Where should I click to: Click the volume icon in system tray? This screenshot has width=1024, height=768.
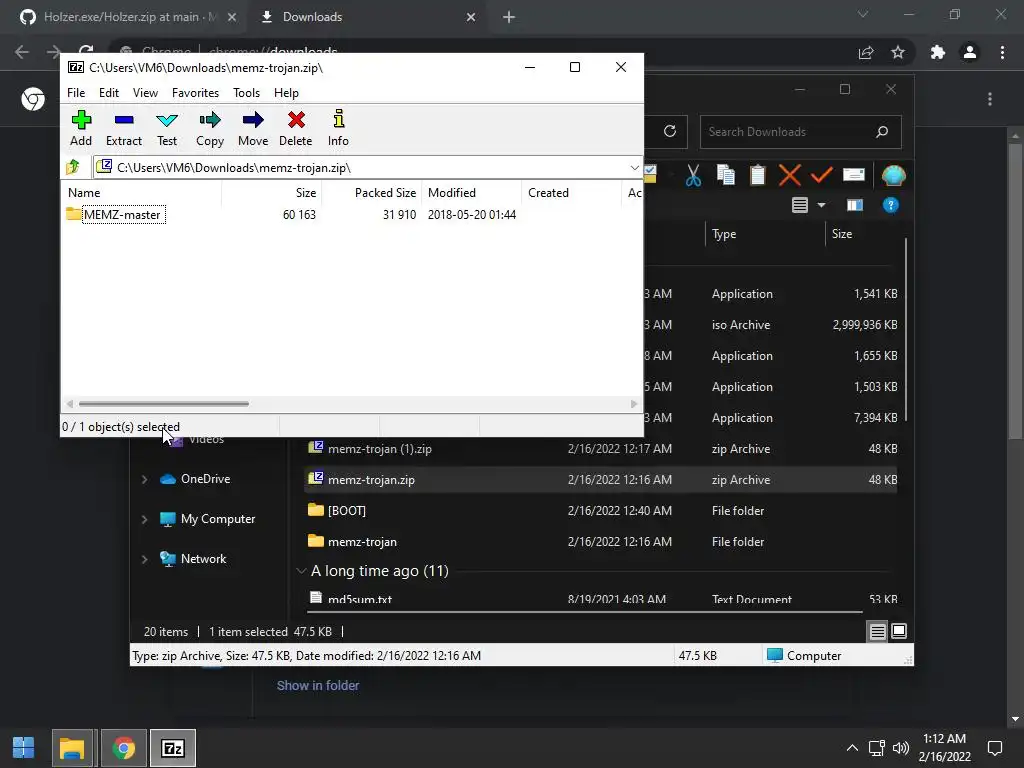901,748
